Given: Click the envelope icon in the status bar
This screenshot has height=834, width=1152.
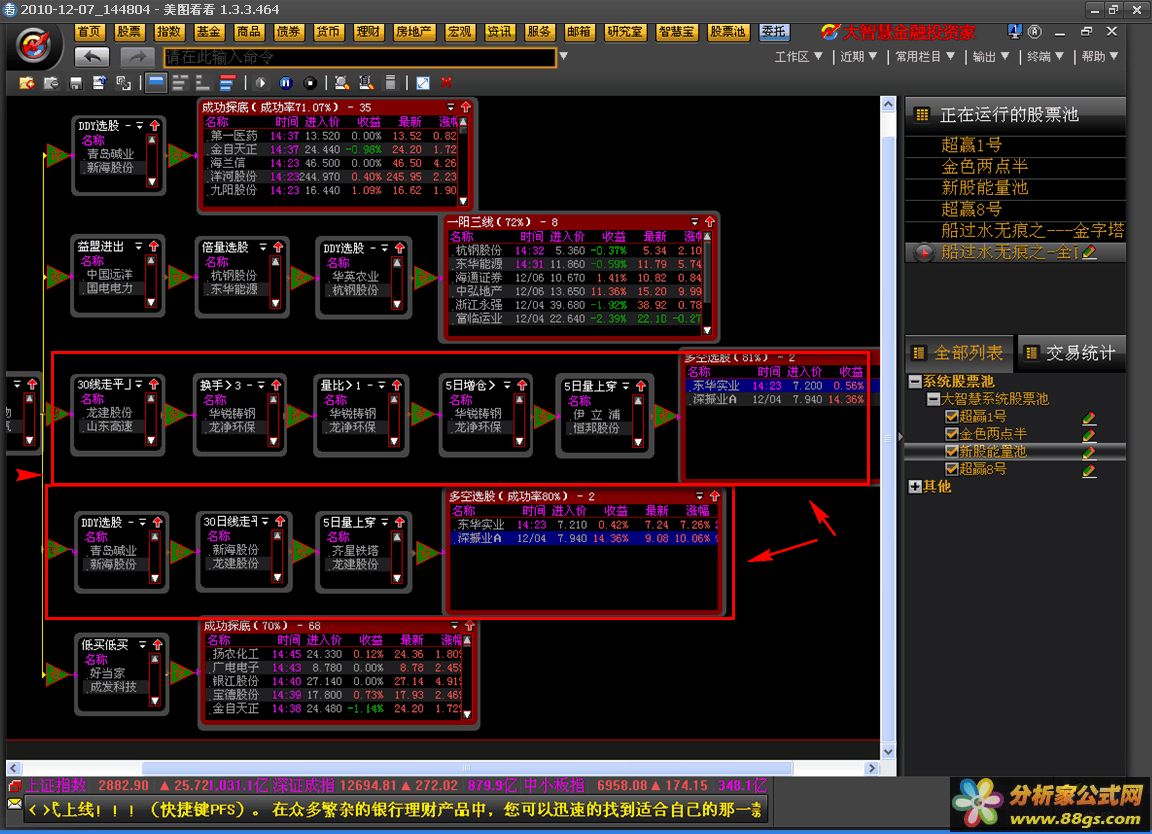Looking at the screenshot, I should (x=15, y=806).
